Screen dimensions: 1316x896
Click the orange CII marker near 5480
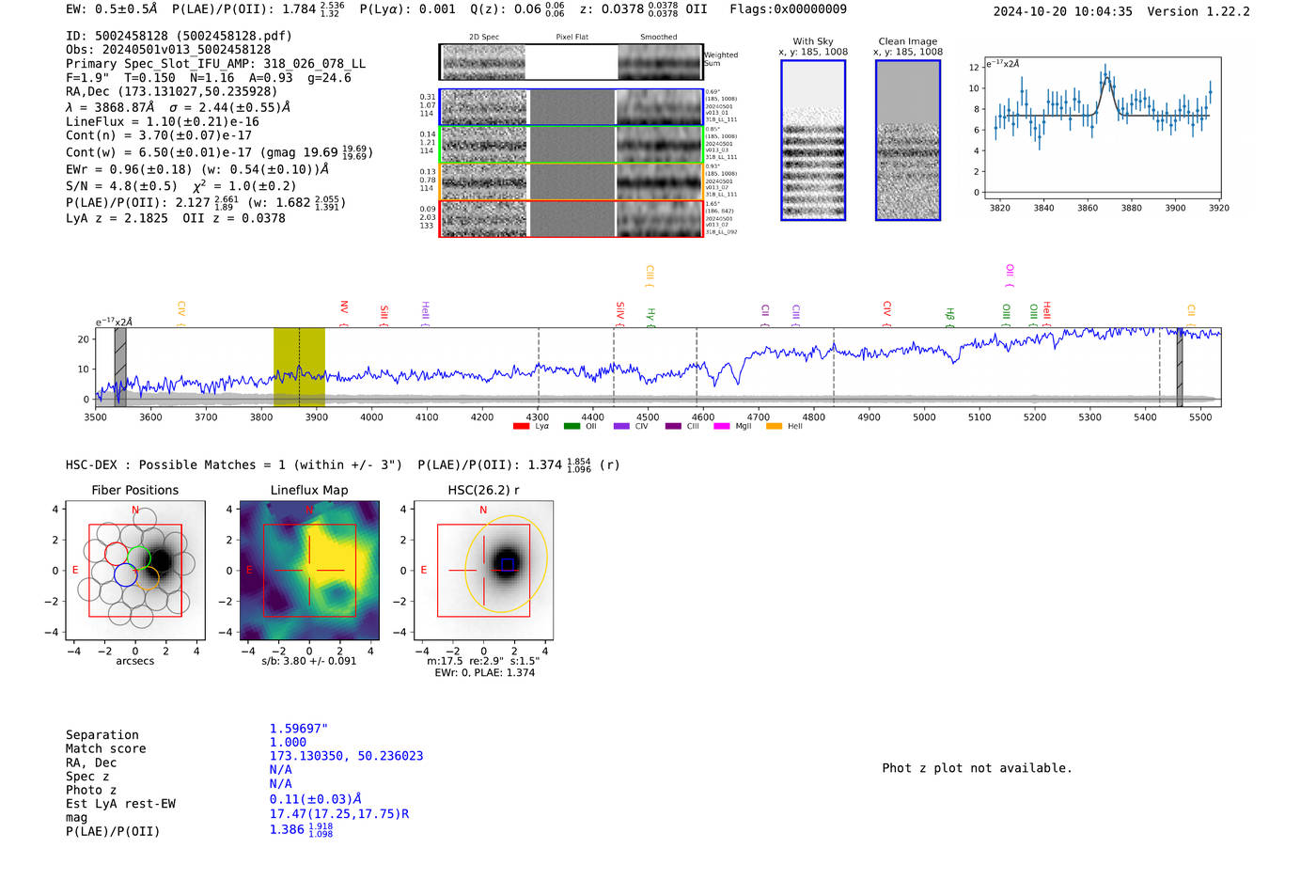pos(1191,315)
